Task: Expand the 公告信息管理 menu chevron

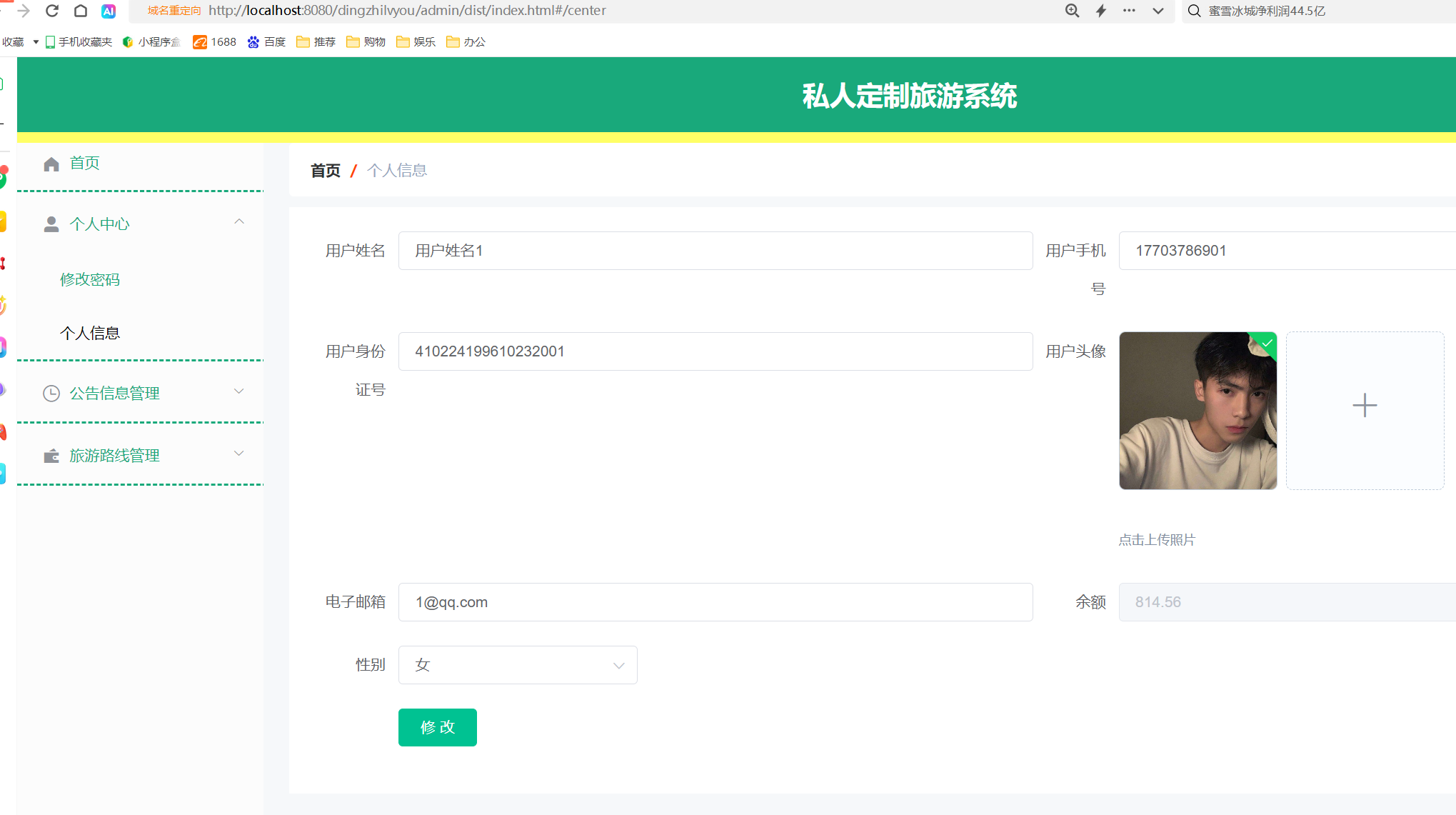Action: (239, 391)
